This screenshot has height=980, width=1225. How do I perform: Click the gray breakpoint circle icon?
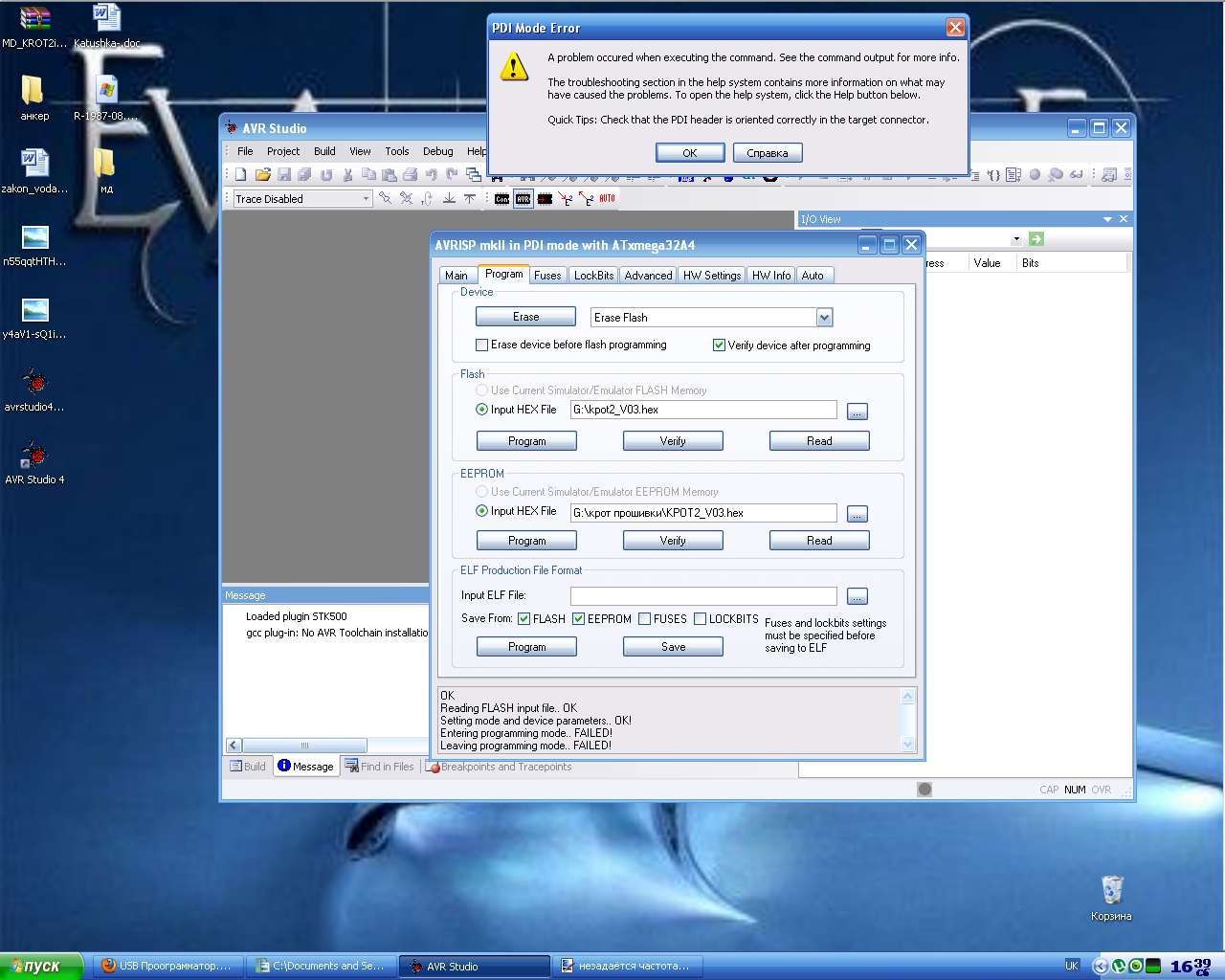pos(1035,174)
